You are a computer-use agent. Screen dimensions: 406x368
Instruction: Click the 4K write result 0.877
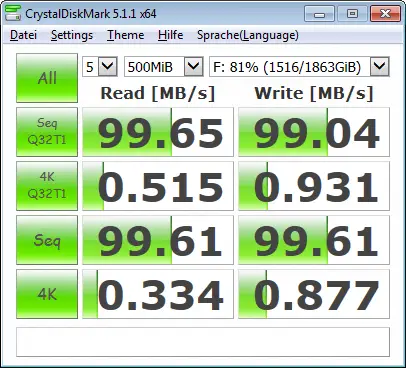click(314, 294)
